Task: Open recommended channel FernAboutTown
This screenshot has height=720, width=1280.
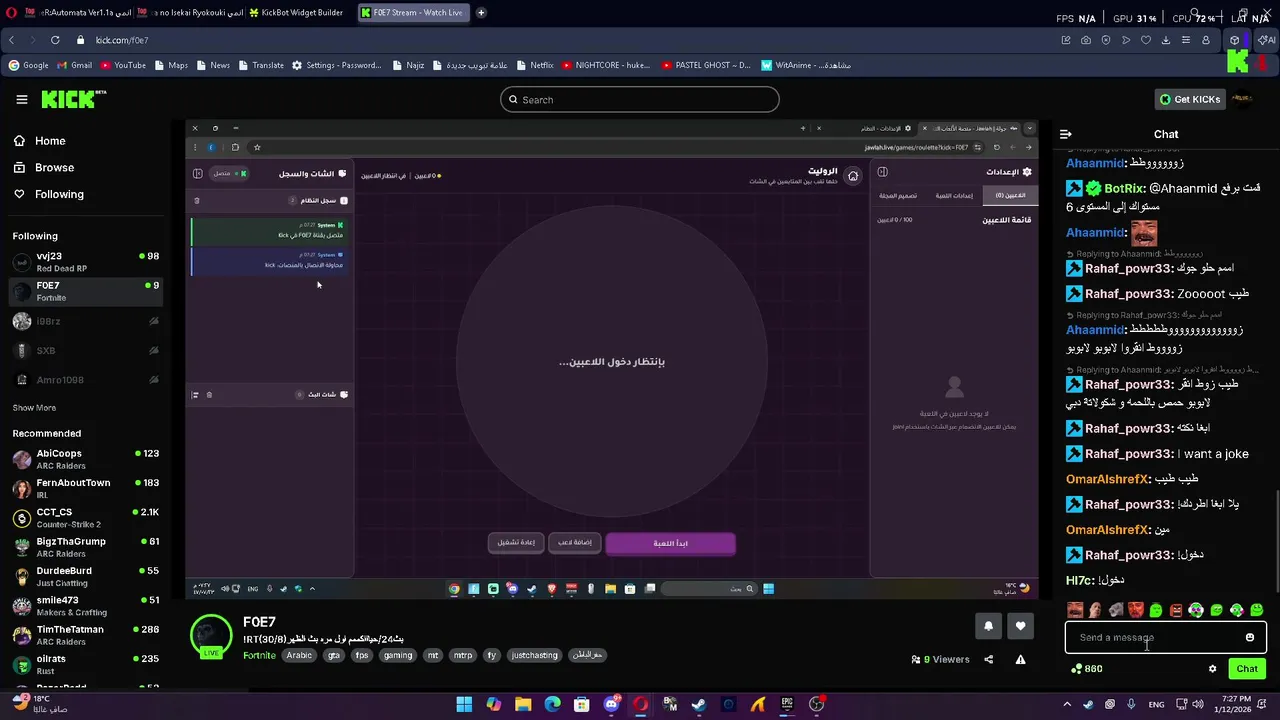Action: point(85,488)
